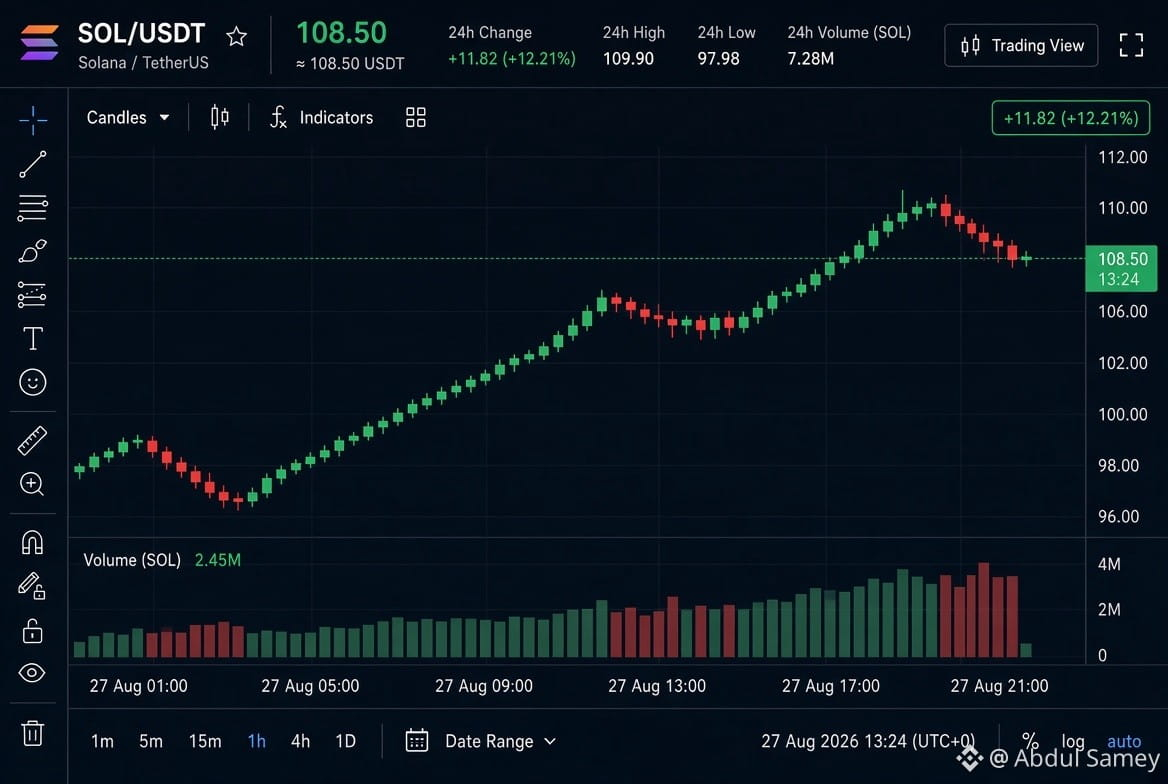Choose the price range projection tool
Image resolution: width=1168 pixels, height=784 pixels.
32,295
